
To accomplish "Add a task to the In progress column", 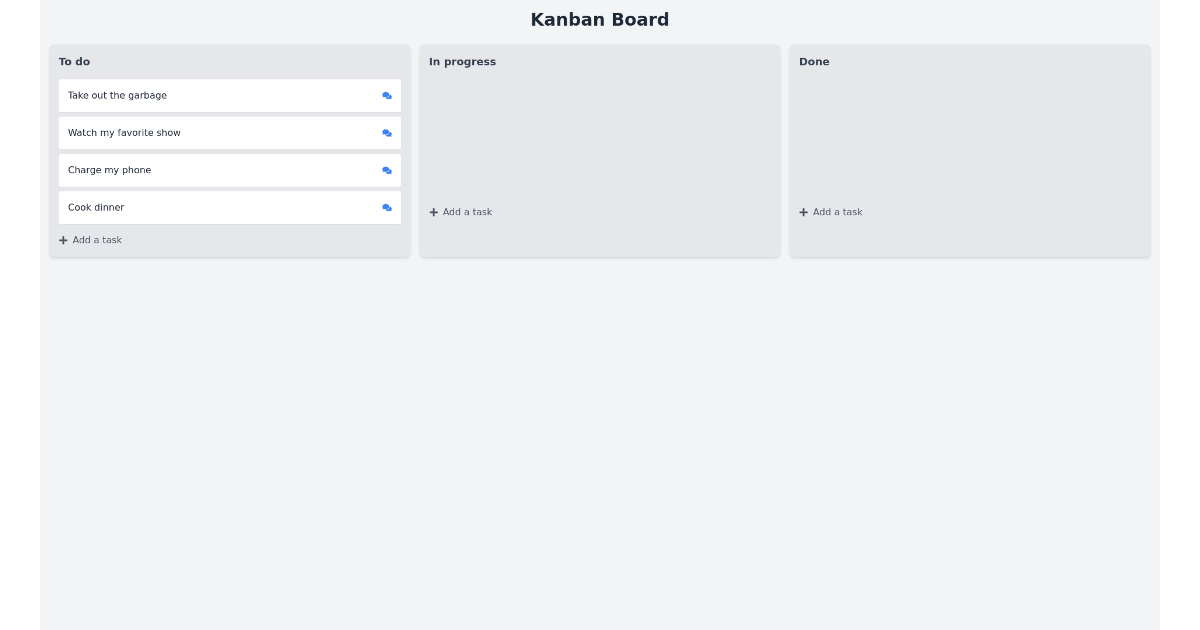I will coord(460,211).
